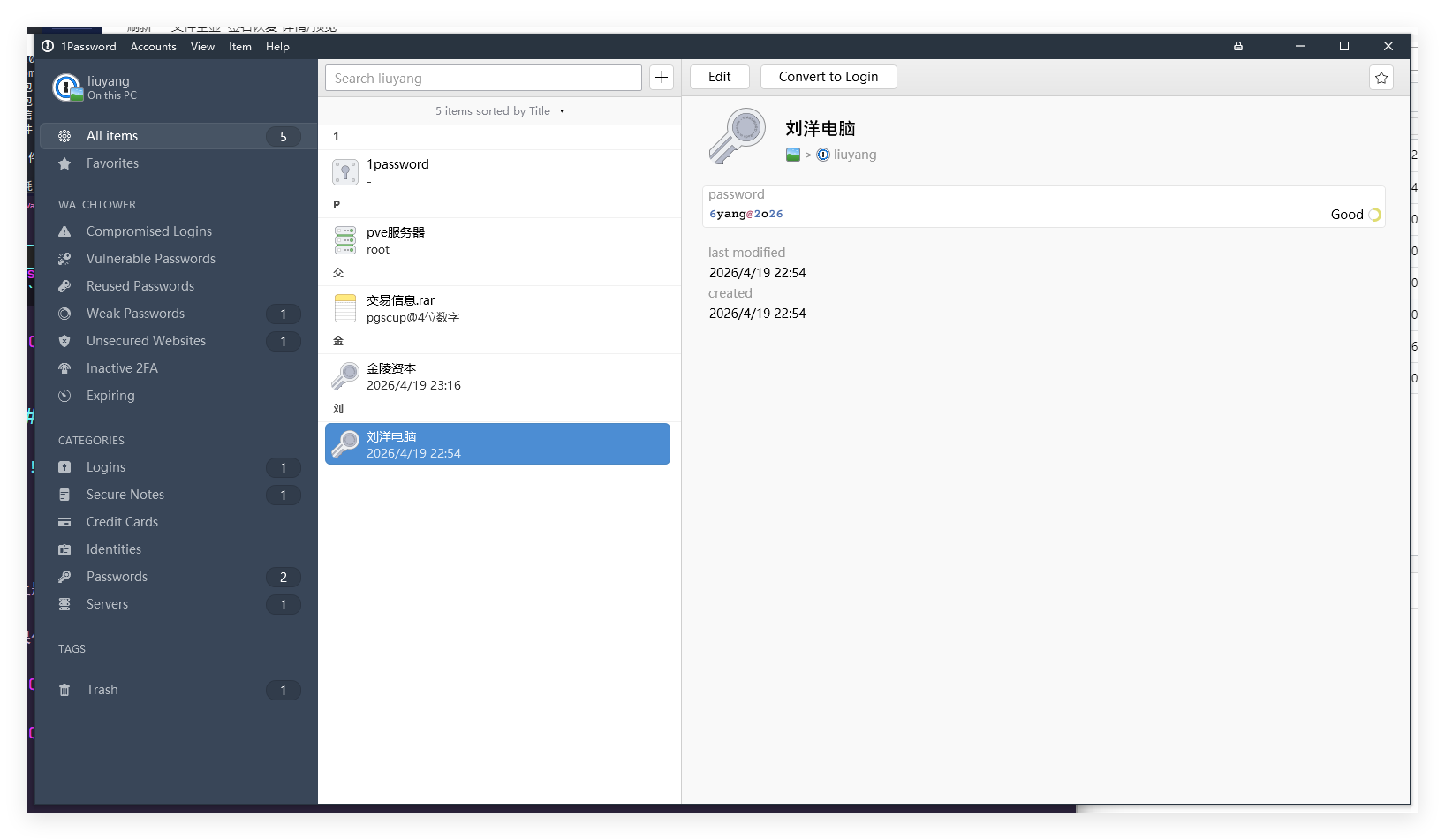Mark item as favorite with star icon
The image size is (1445, 840).
click(1381, 78)
